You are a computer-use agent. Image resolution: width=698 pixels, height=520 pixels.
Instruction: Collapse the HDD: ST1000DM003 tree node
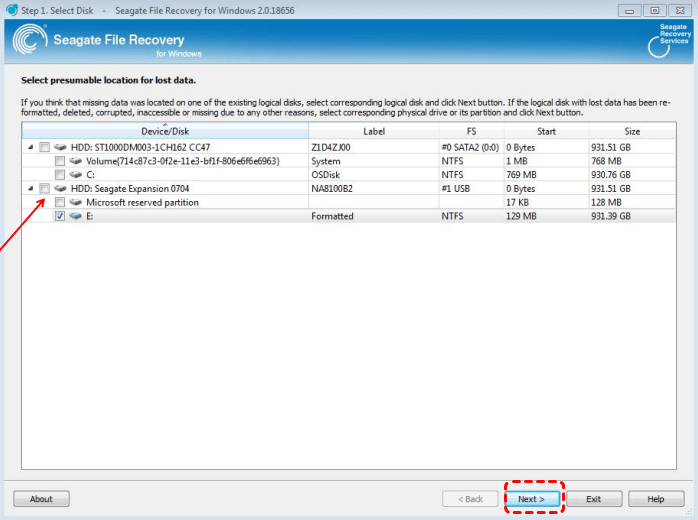[x=30, y=147]
